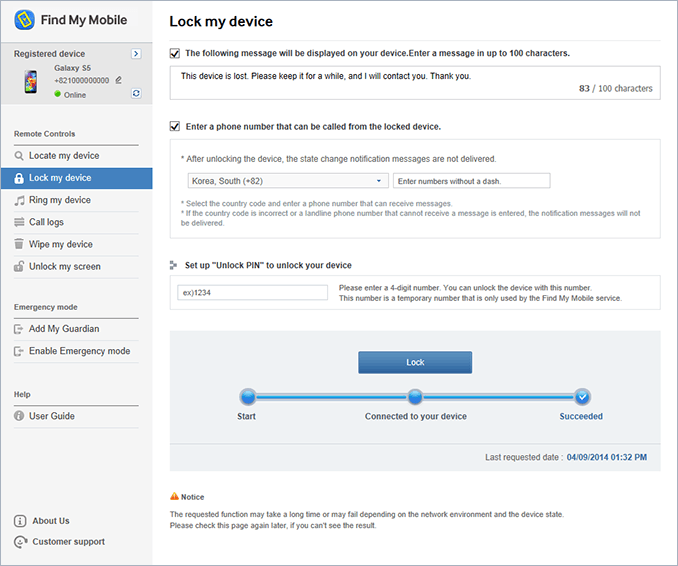Click the Succeeded step on progress bar

[582, 396]
